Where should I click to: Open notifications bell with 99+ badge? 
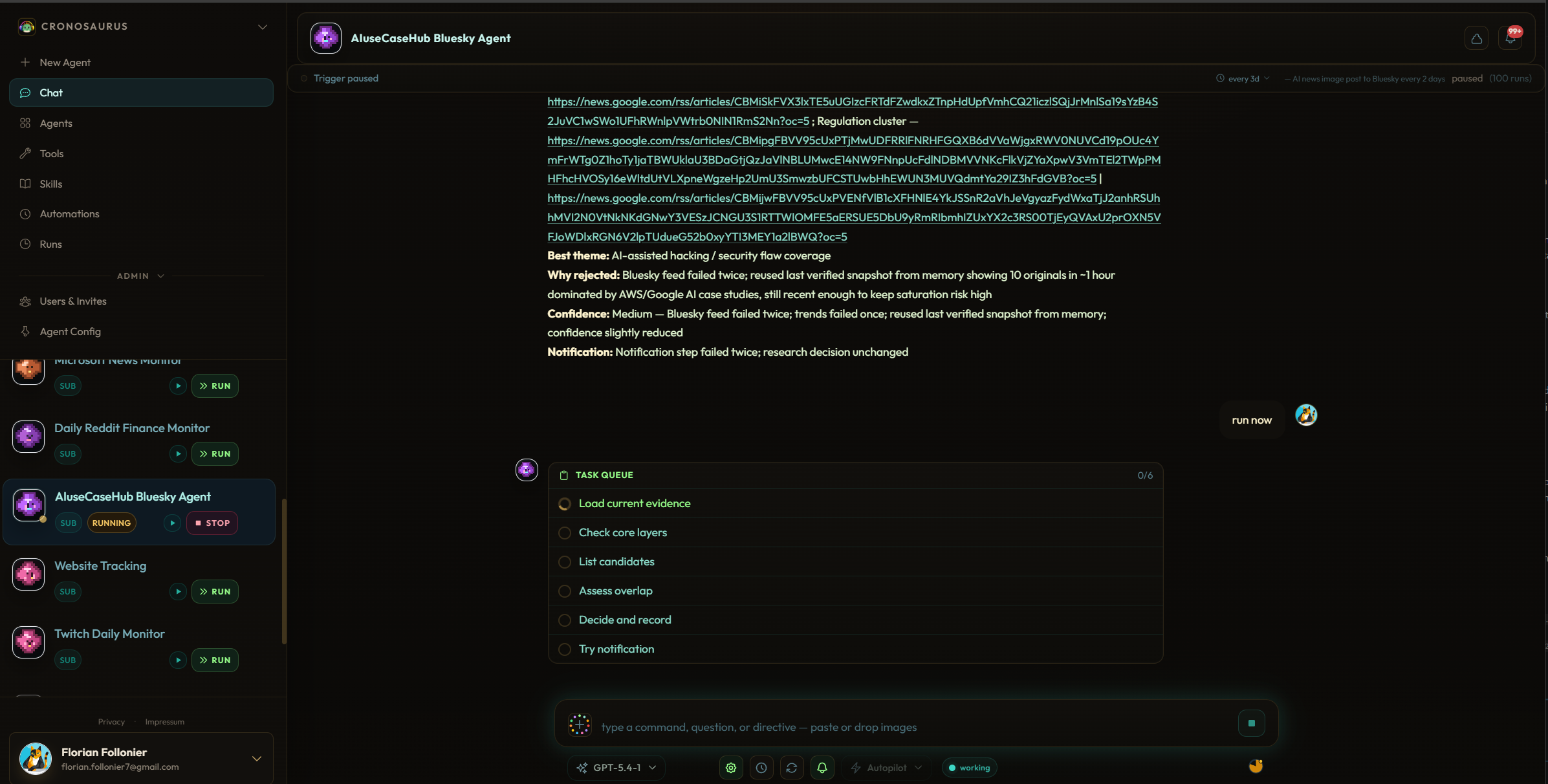(x=1510, y=39)
